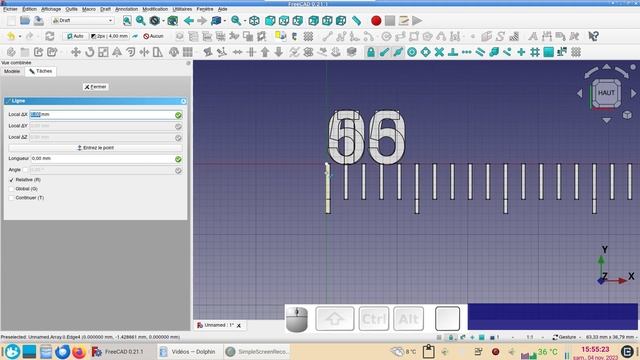Click the Entrez le point button

point(96,148)
